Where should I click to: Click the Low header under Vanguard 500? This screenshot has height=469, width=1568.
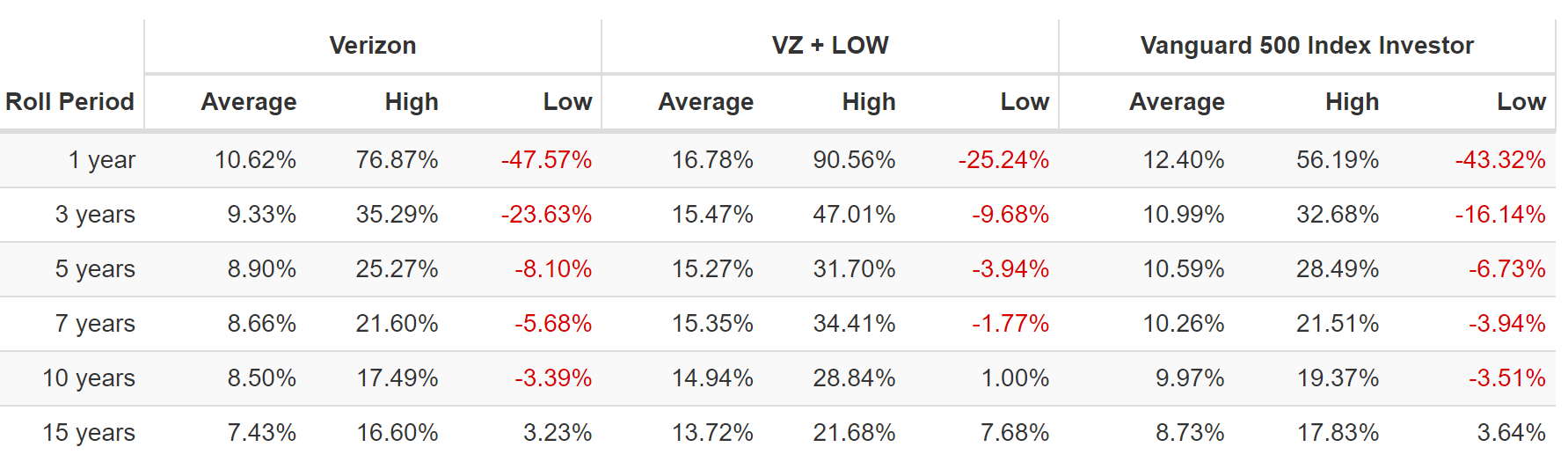coord(1521,102)
